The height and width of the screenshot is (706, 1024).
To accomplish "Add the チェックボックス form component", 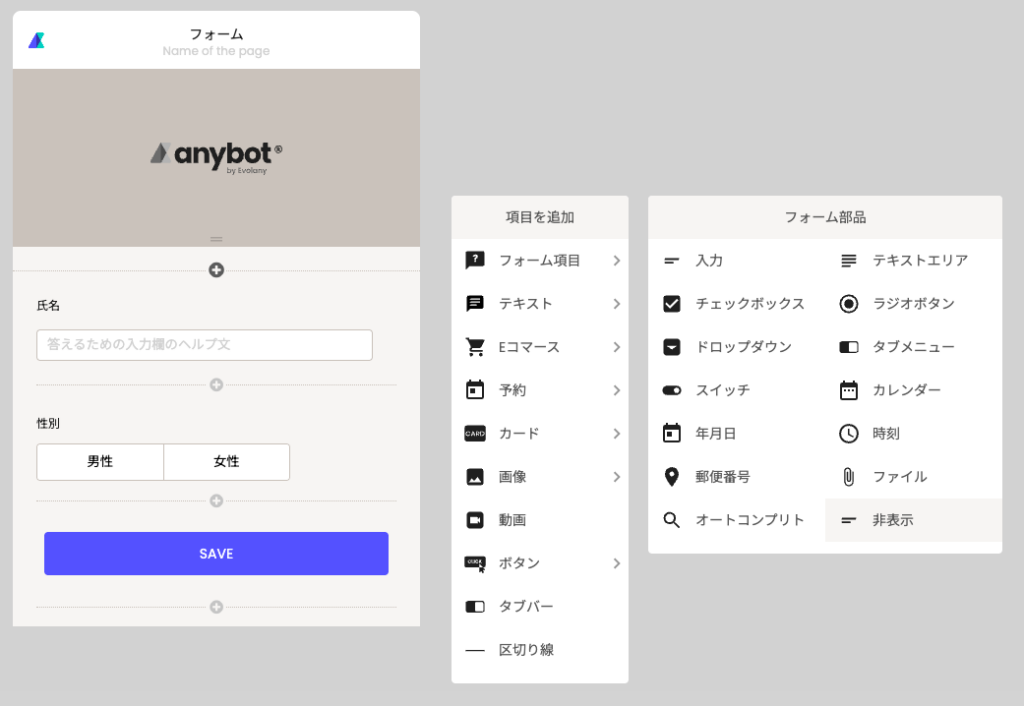I will 736,304.
